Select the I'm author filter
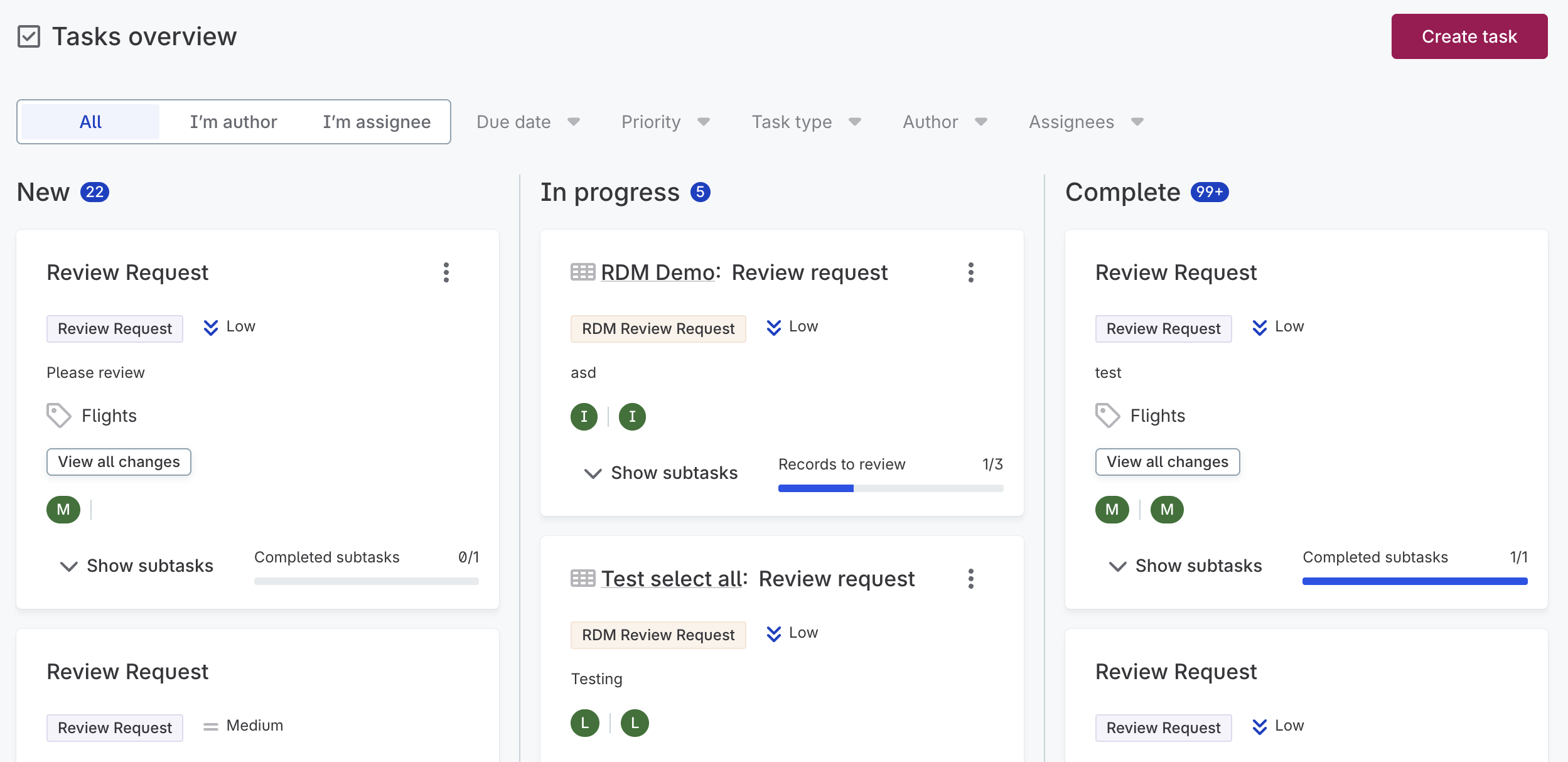The height and width of the screenshot is (762, 1568). click(234, 122)
